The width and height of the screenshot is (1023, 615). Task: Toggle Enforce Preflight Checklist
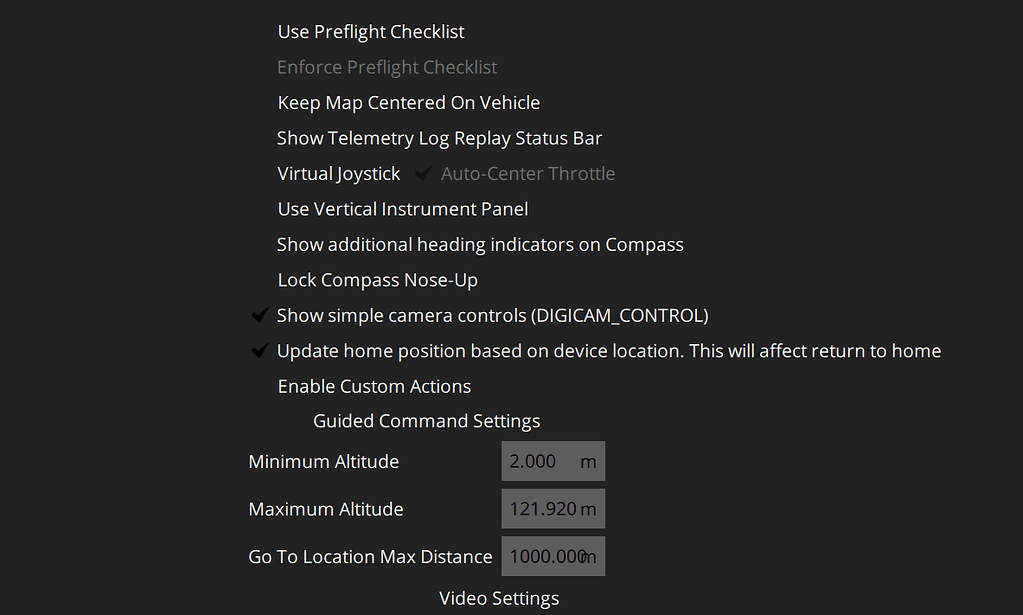pyautogui.click(x=387, y=66)
